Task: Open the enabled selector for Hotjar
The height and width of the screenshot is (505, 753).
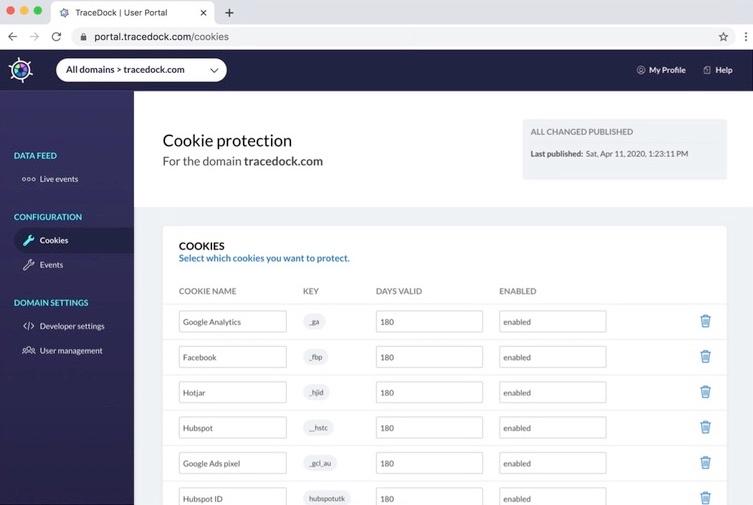Action: pyautogui.click(x=552, y=392)
